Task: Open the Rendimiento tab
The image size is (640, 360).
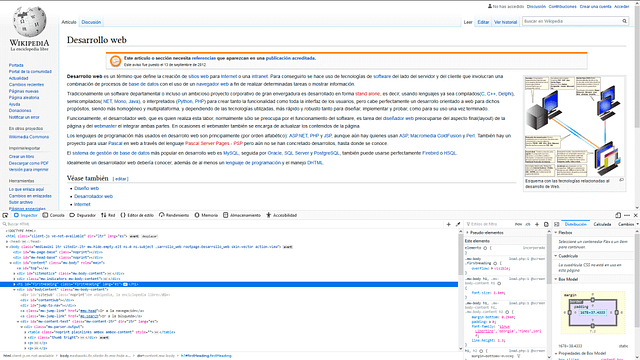Action: (x=174, y=215)
